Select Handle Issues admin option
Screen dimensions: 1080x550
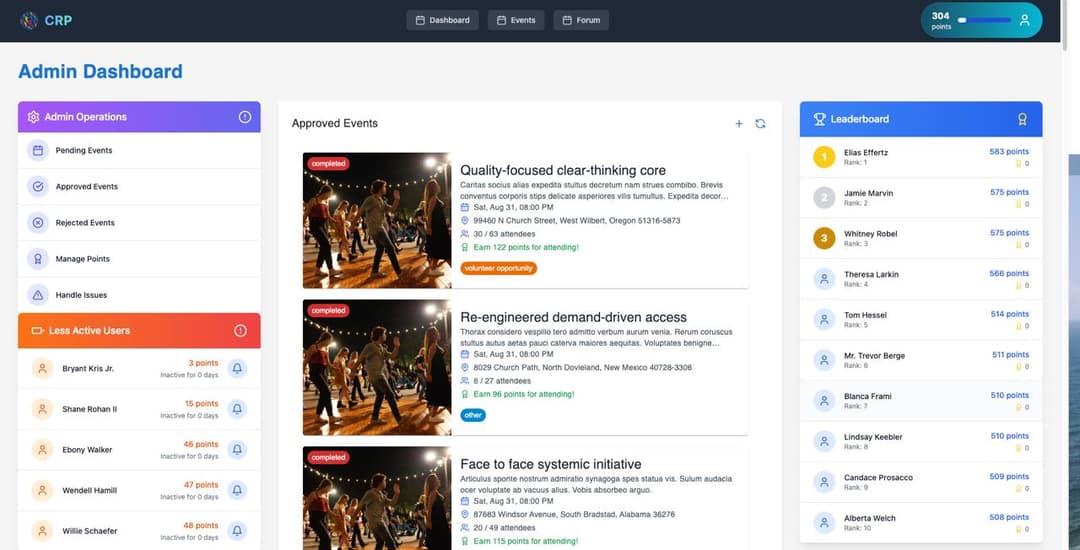pyautogui.click(x=81, y=295)
